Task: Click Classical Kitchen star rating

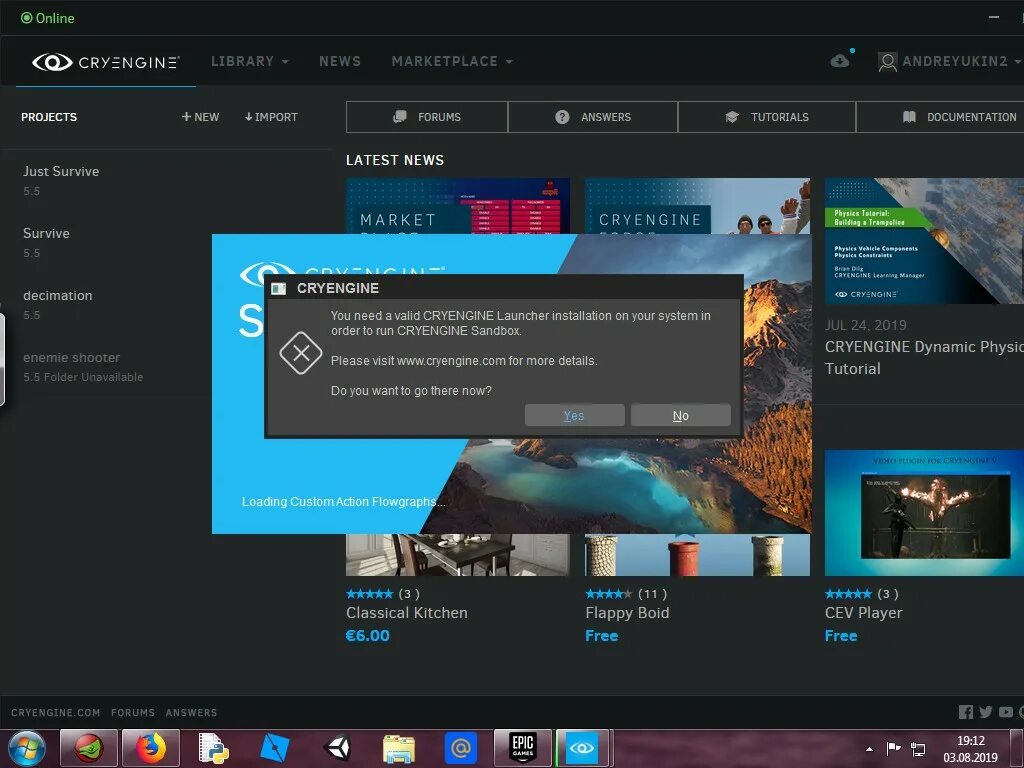Action: point(370,594)
